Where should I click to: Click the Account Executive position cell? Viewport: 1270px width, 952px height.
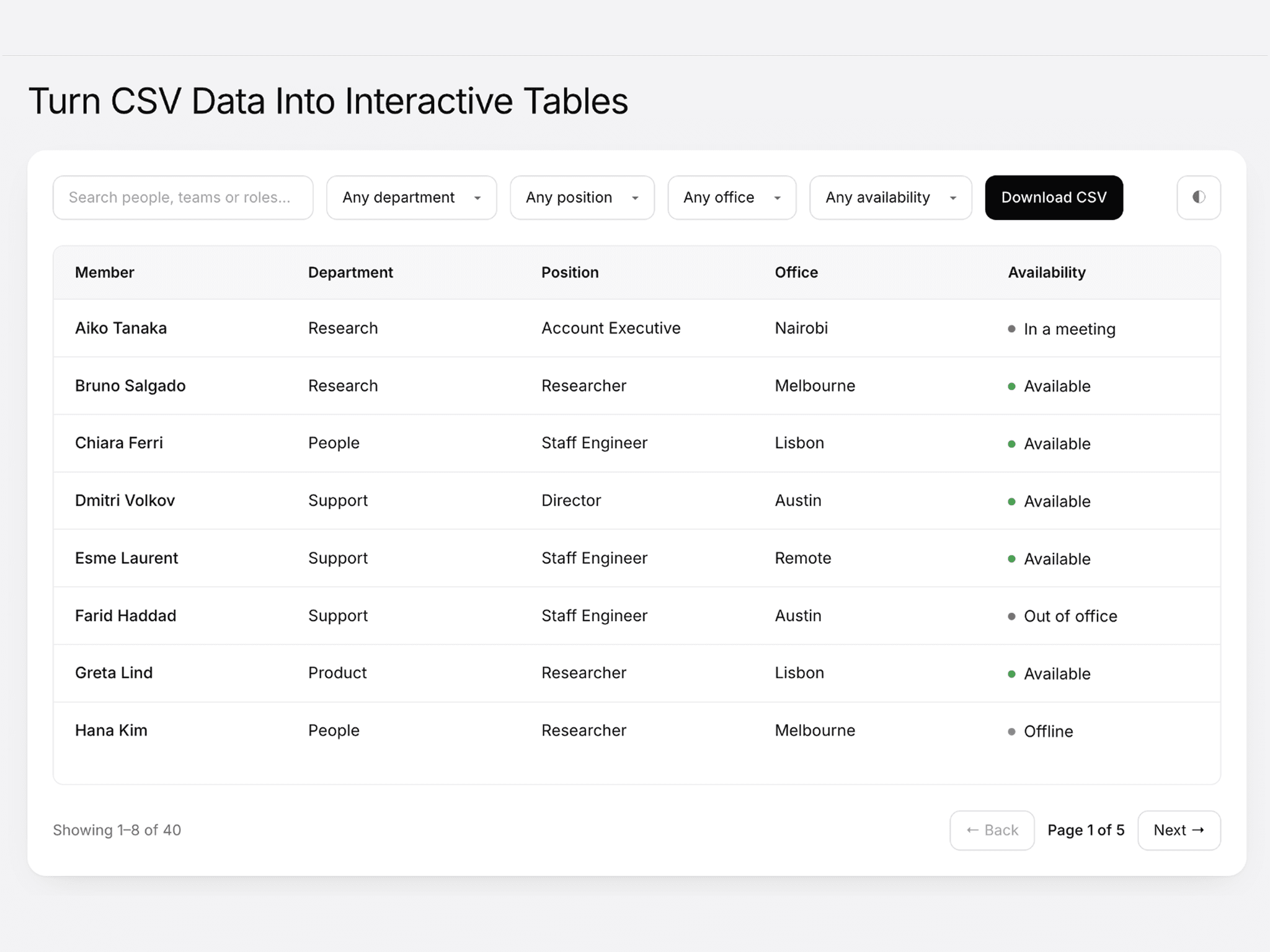(611, 328)
